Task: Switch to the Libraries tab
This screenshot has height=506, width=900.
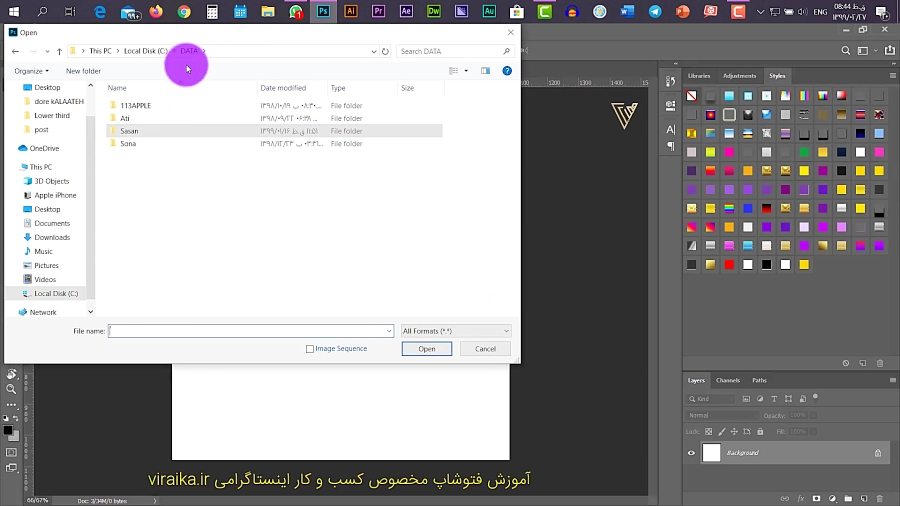Action: tap(699, 76)
